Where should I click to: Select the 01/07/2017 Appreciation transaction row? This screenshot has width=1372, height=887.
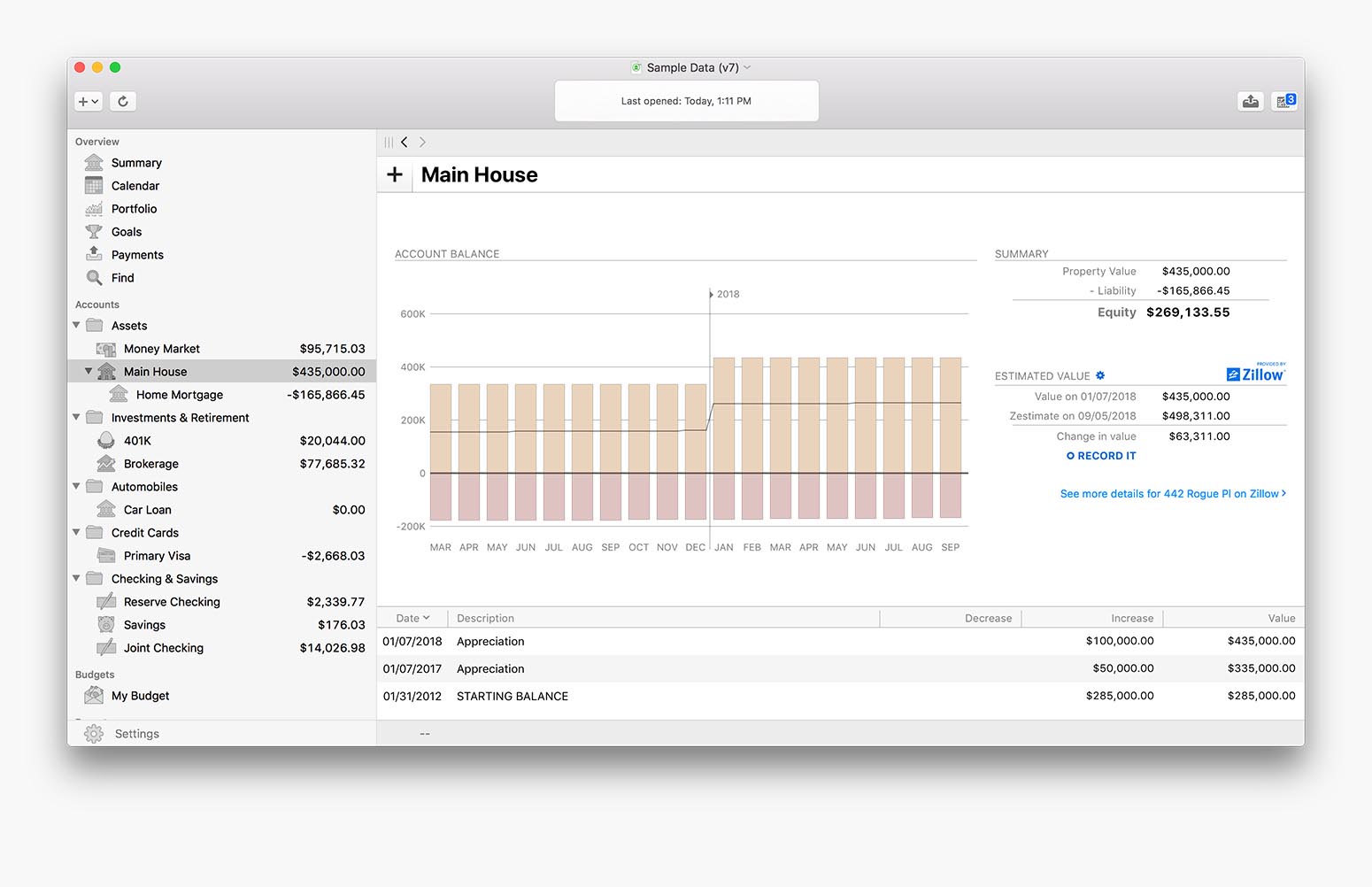pos(840,668)
